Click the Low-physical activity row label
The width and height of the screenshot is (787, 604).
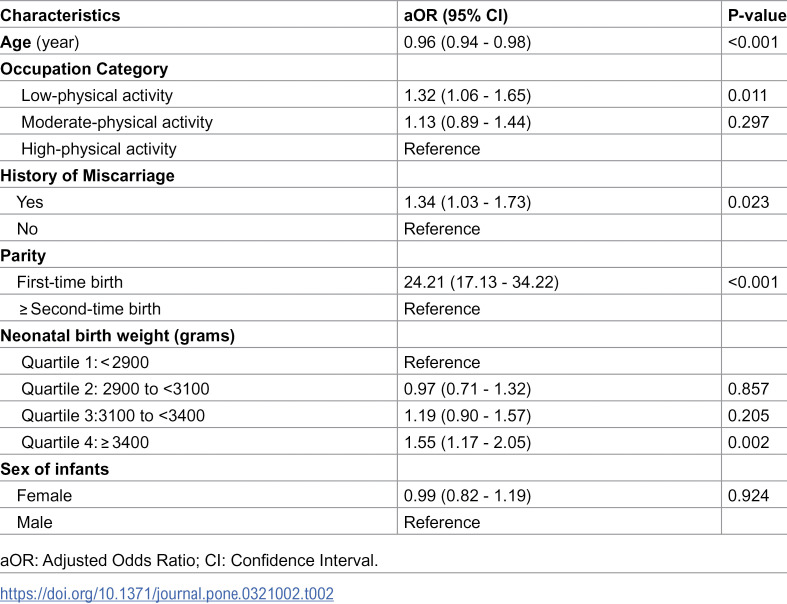coord(97,95)
